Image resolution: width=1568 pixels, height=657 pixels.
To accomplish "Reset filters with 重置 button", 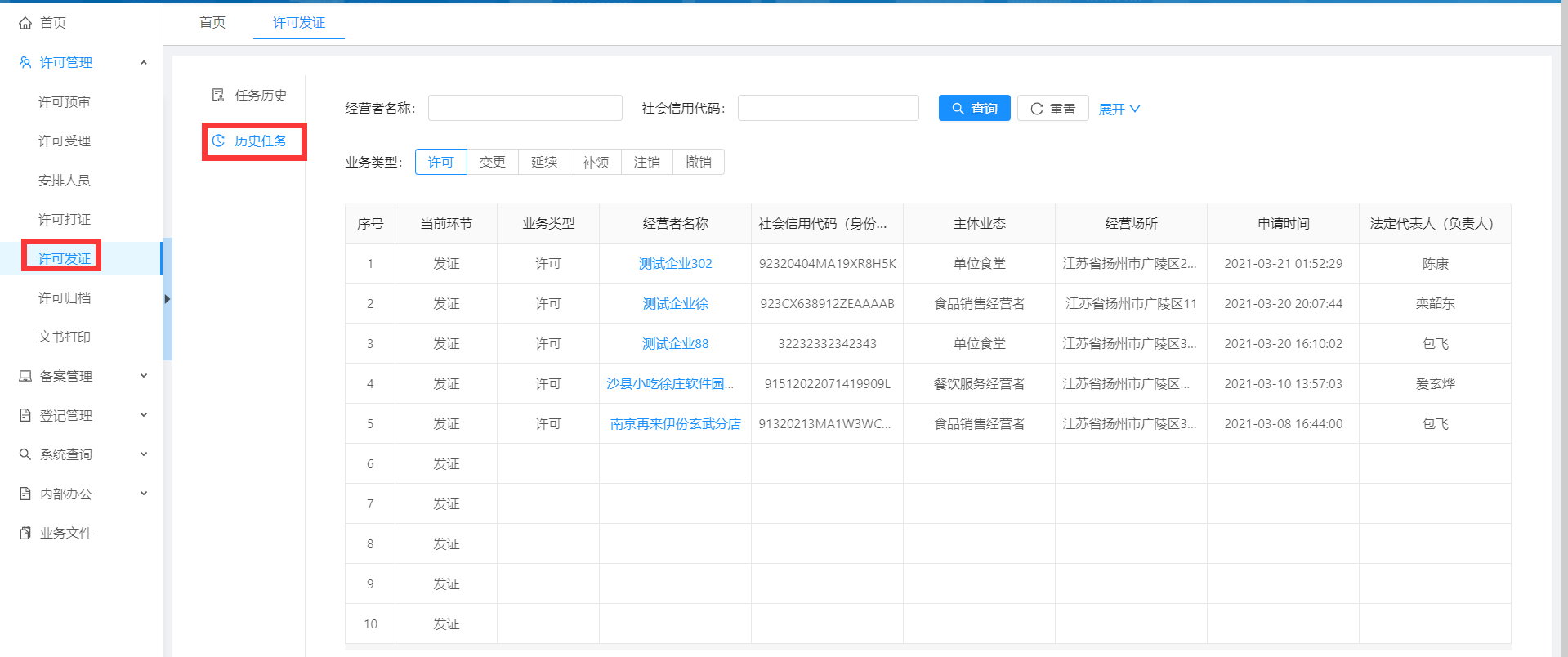I will (1052, 108).
